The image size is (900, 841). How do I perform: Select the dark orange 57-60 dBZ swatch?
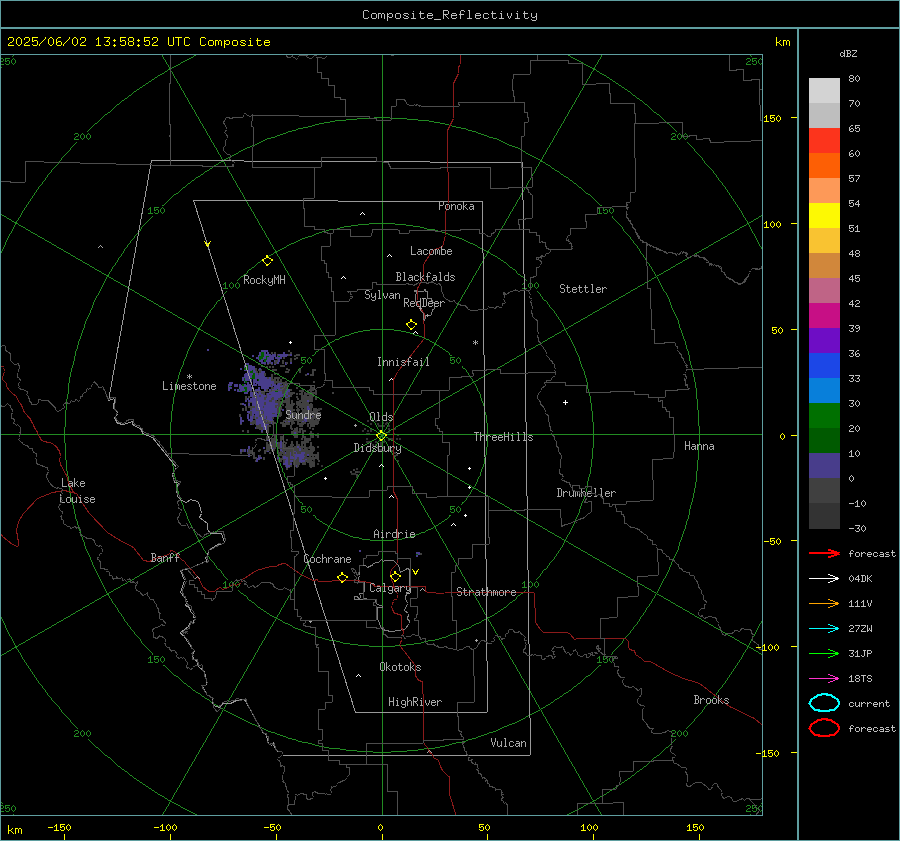click(x=824, y=166)
